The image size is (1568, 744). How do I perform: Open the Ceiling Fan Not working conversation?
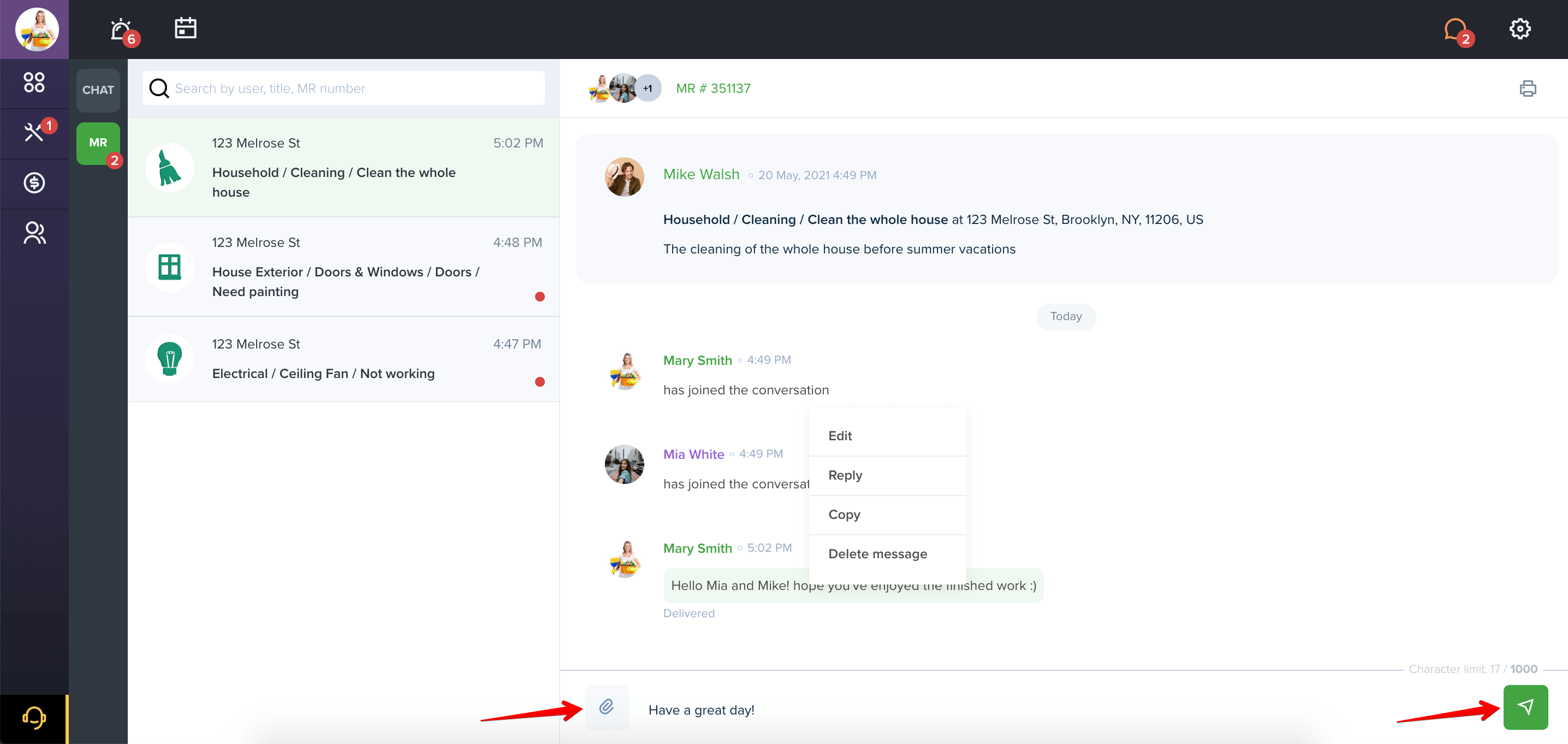point(343,359)
